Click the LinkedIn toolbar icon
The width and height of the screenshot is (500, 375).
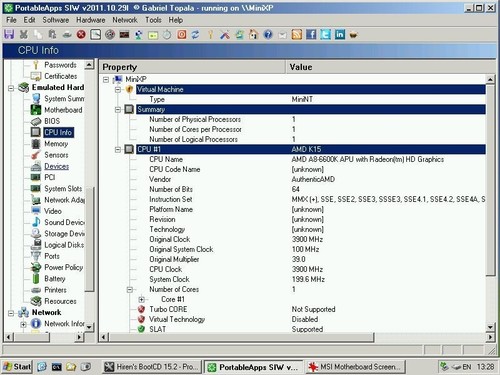[x=340, y=34]
